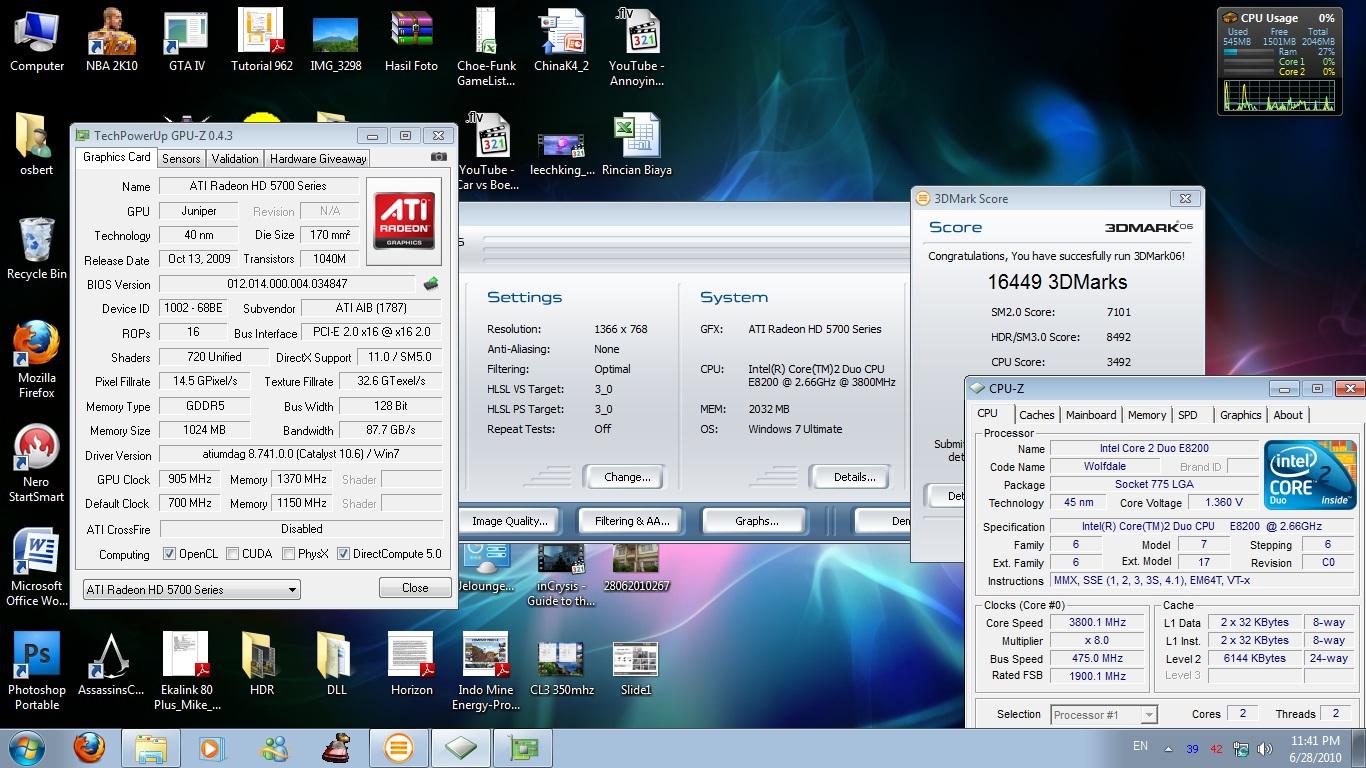Image resolution: width=1366 pixels, height=768 pixels.
Task: Open the Ekalink 80 Plus PDF
Action: point(186,671)
